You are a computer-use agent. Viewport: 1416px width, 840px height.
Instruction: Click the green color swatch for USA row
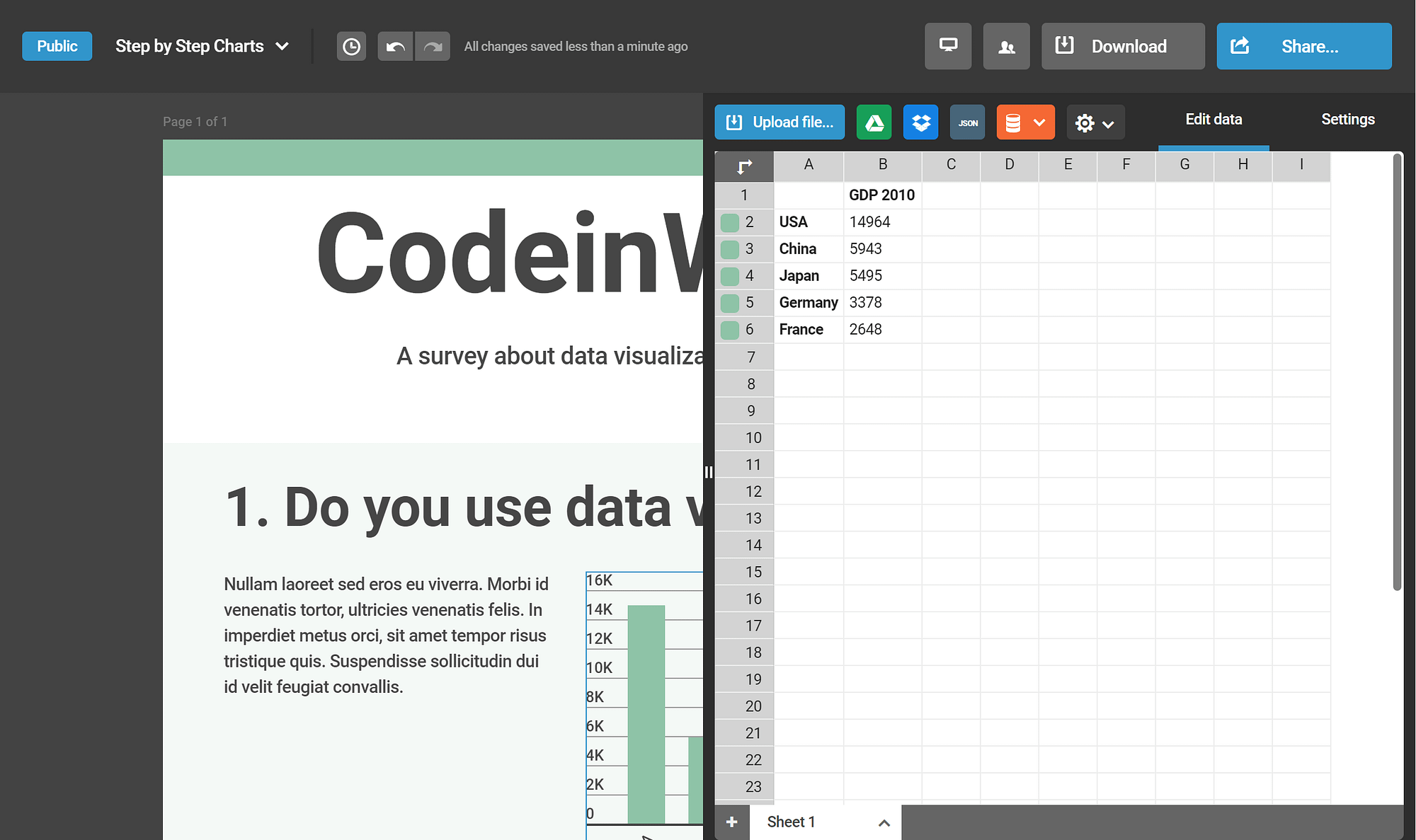[730, 223]
